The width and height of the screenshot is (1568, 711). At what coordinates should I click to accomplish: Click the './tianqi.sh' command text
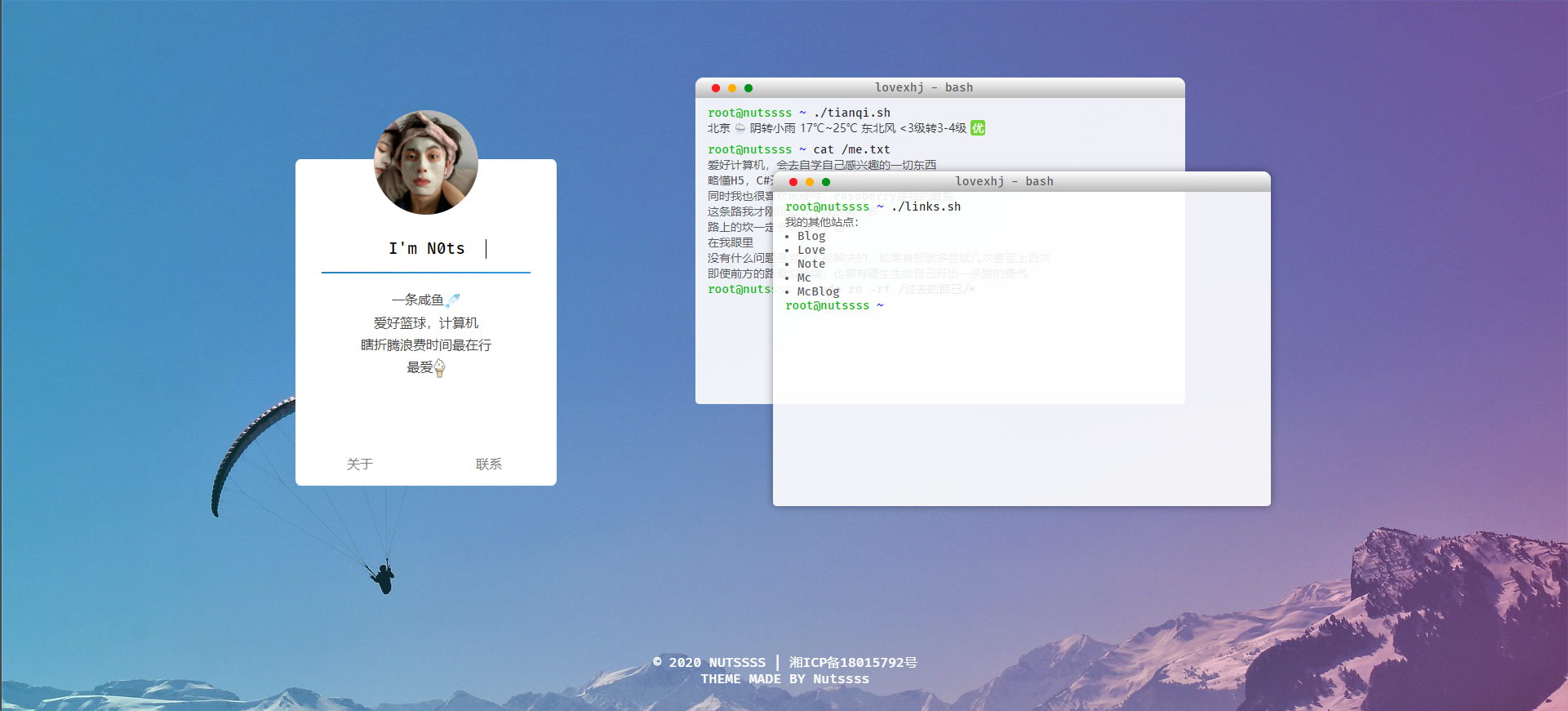852,113
